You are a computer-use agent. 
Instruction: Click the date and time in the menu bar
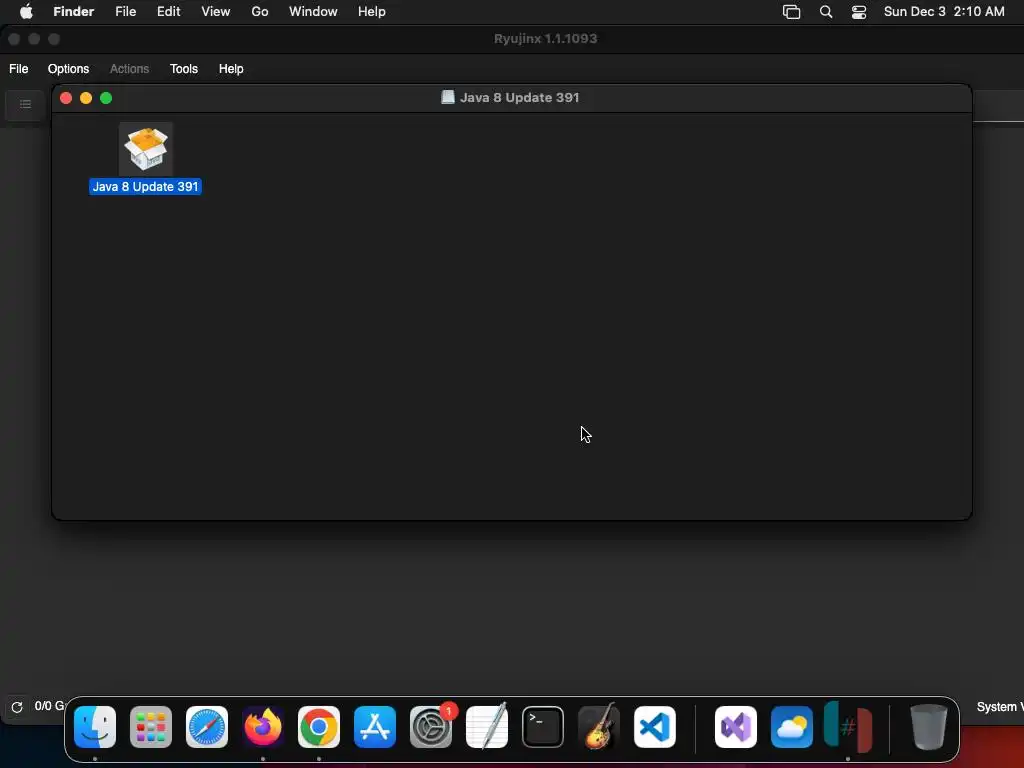pyautogui.click(x=944, y=12)
